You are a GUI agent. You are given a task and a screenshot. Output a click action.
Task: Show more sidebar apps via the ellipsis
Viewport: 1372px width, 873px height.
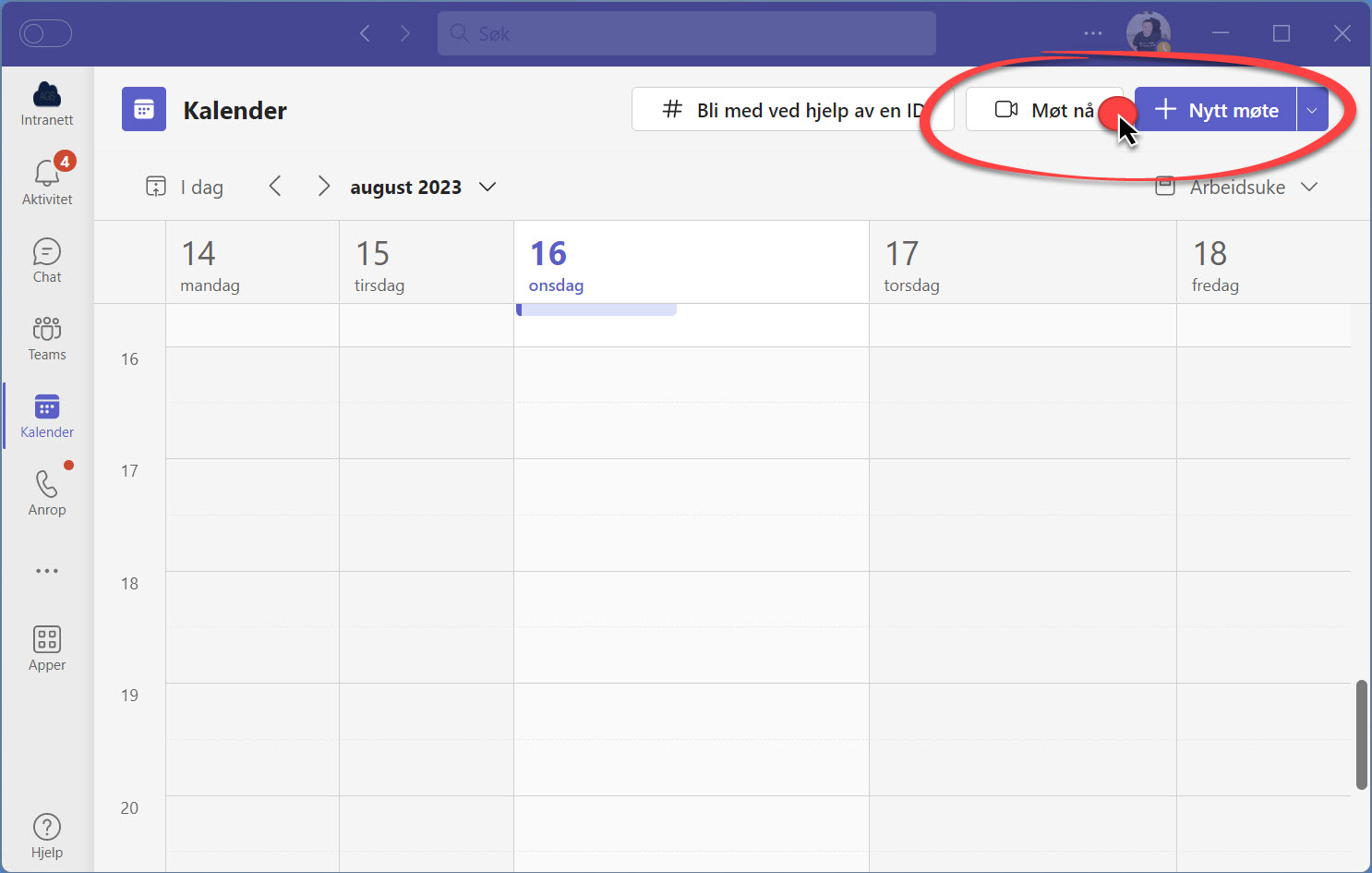pos(46,570)
